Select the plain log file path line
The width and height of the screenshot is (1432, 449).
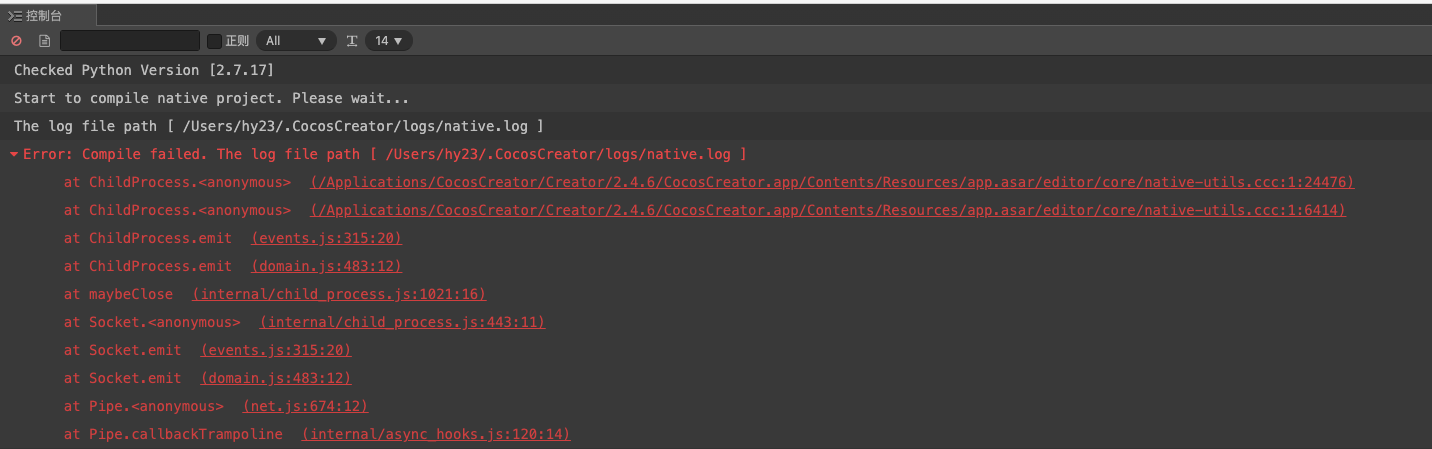click(279, 126)
